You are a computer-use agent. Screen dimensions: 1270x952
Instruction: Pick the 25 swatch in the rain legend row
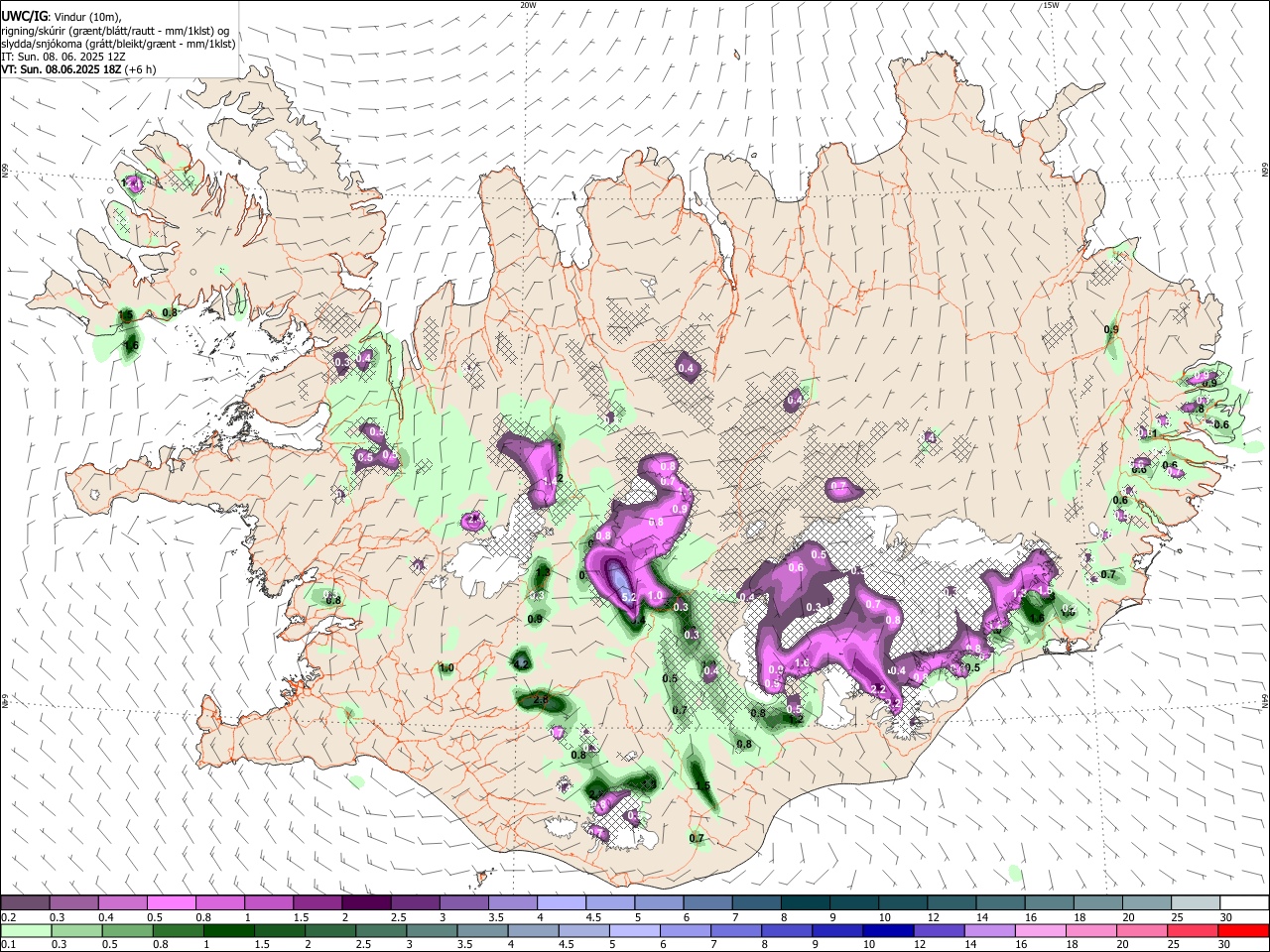click(x=1193, y=930)
